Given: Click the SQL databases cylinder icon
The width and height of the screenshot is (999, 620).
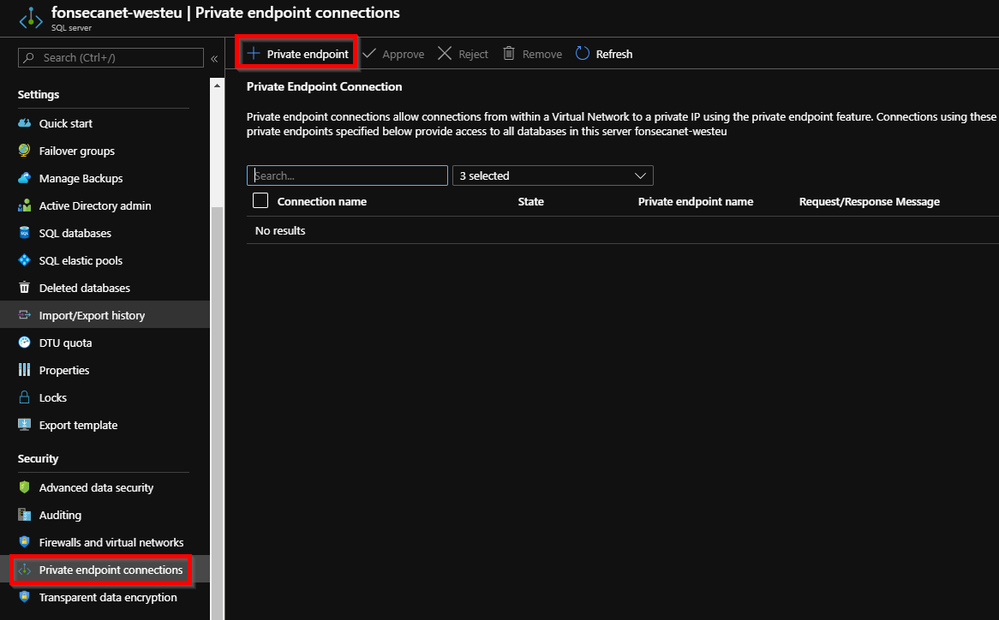Looking at the screenshot, I should click(x=24, y=233).
